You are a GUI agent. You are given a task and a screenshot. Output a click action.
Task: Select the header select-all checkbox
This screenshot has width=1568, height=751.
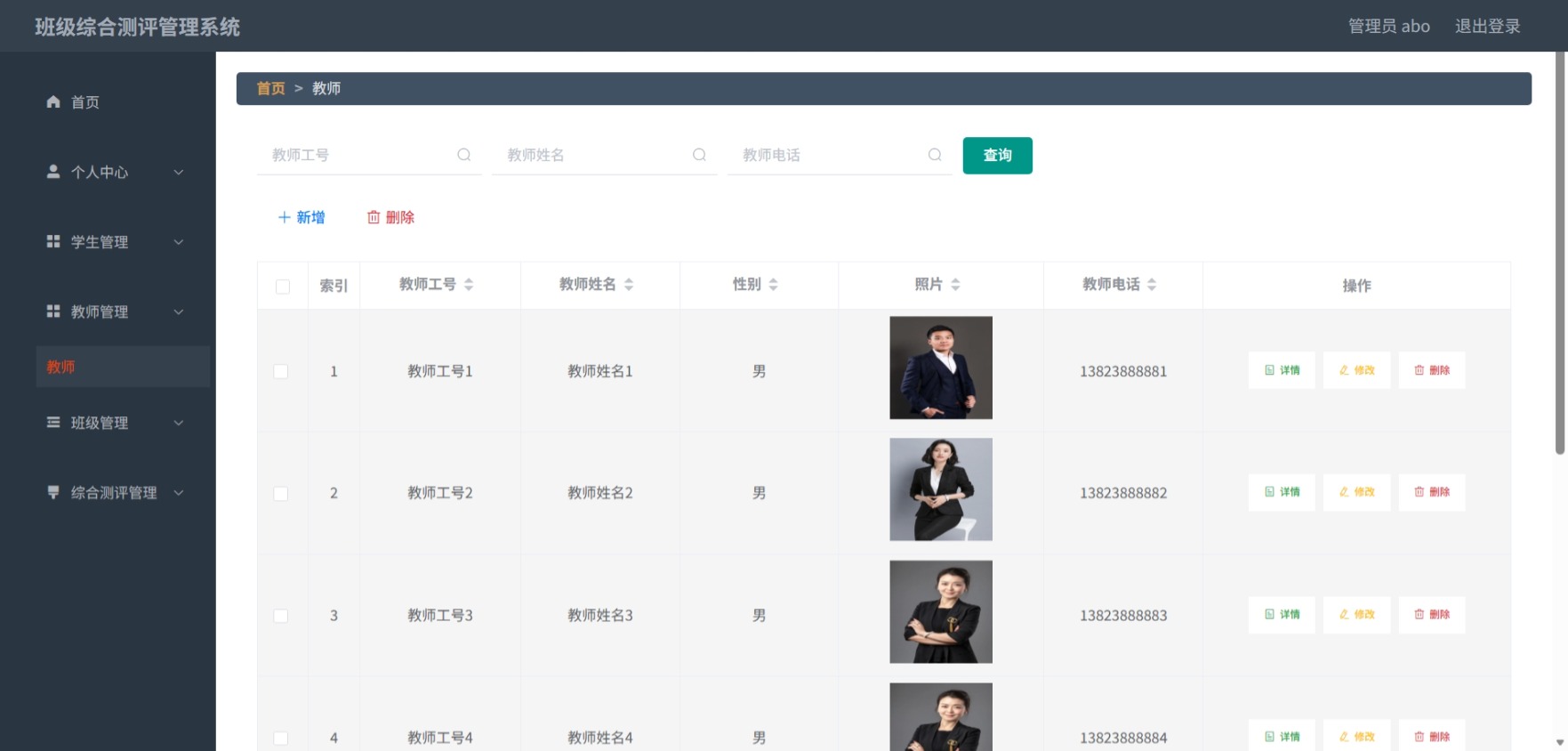[283, 287]
